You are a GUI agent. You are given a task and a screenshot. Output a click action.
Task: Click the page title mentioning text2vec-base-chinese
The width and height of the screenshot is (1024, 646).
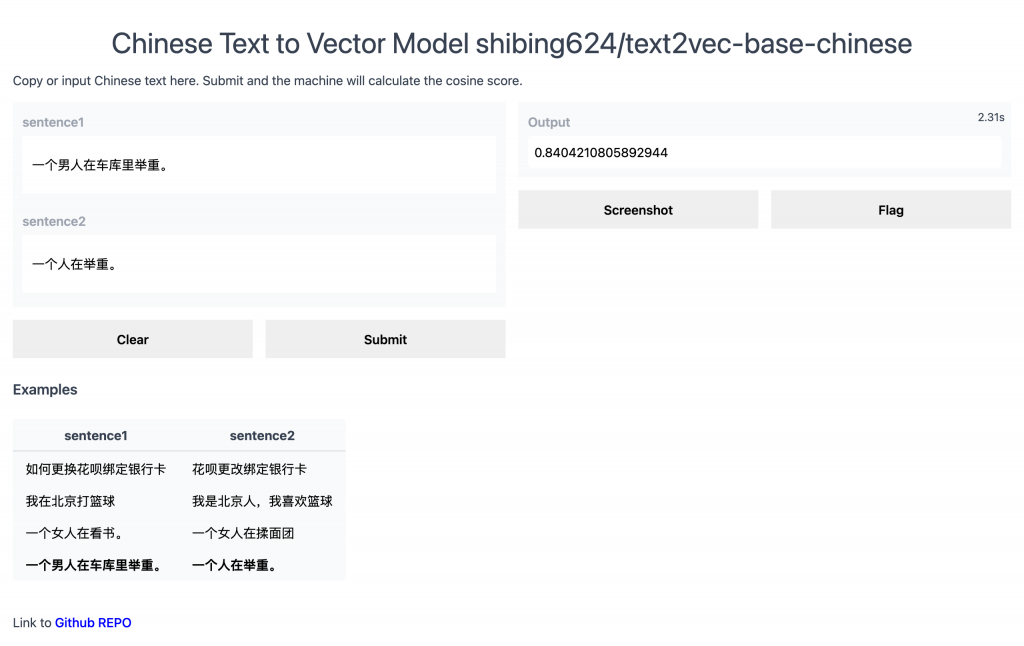click(511, 44)
